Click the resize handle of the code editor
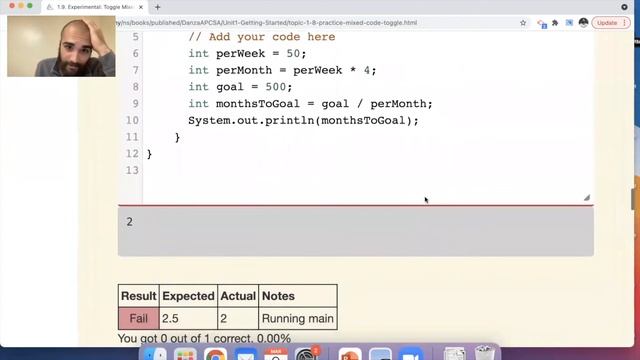The width and height of the screenshot is (640, 360). (x=587, y=198)
